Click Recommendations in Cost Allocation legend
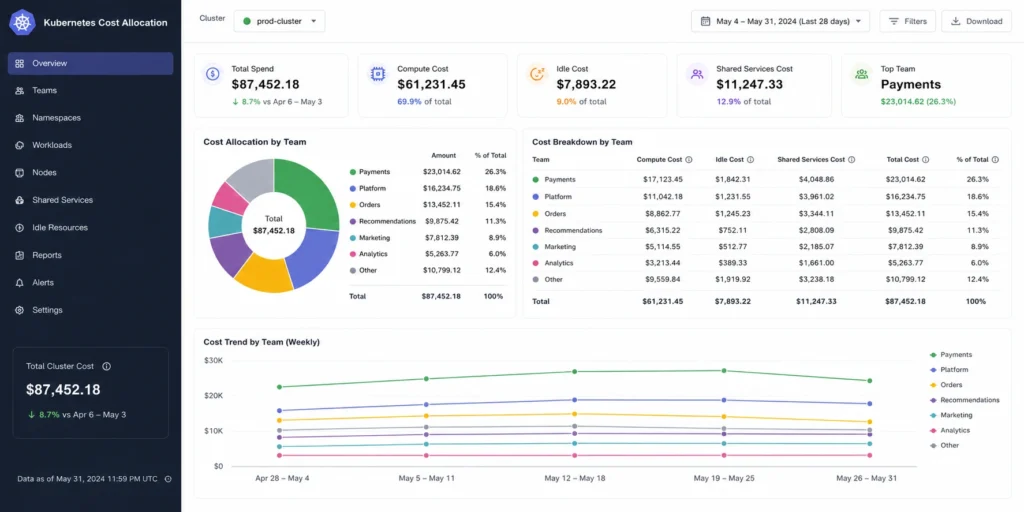This screenshot has height=512, width=1024. pyautogui.click(x=387, y=221)
